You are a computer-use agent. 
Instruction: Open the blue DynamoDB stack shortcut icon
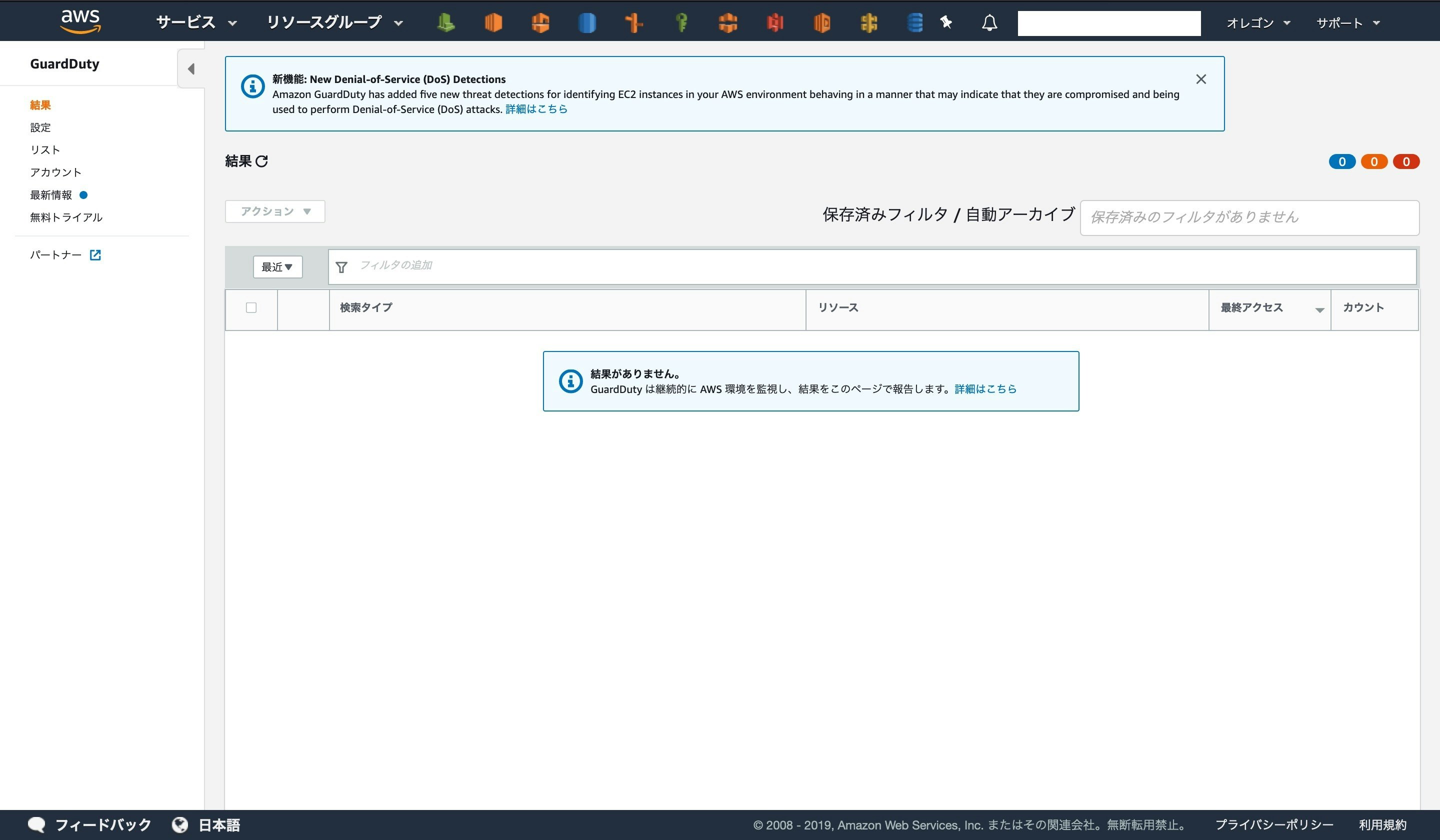point(915,23)
